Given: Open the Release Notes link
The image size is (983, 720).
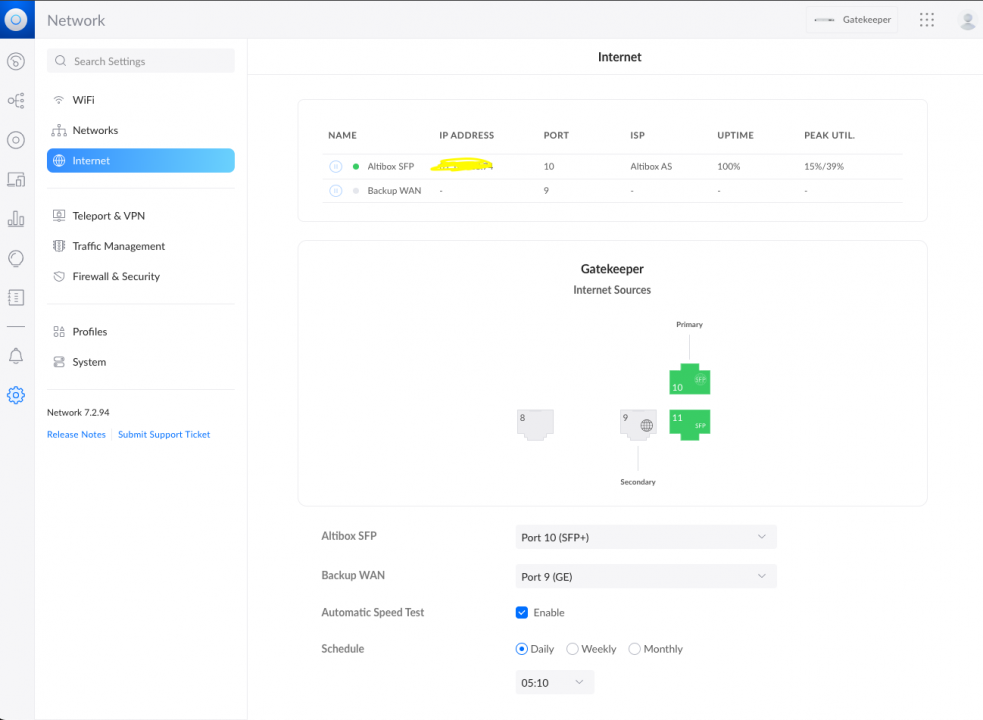Looking at the screenshot, I should [x=76, y=435].
